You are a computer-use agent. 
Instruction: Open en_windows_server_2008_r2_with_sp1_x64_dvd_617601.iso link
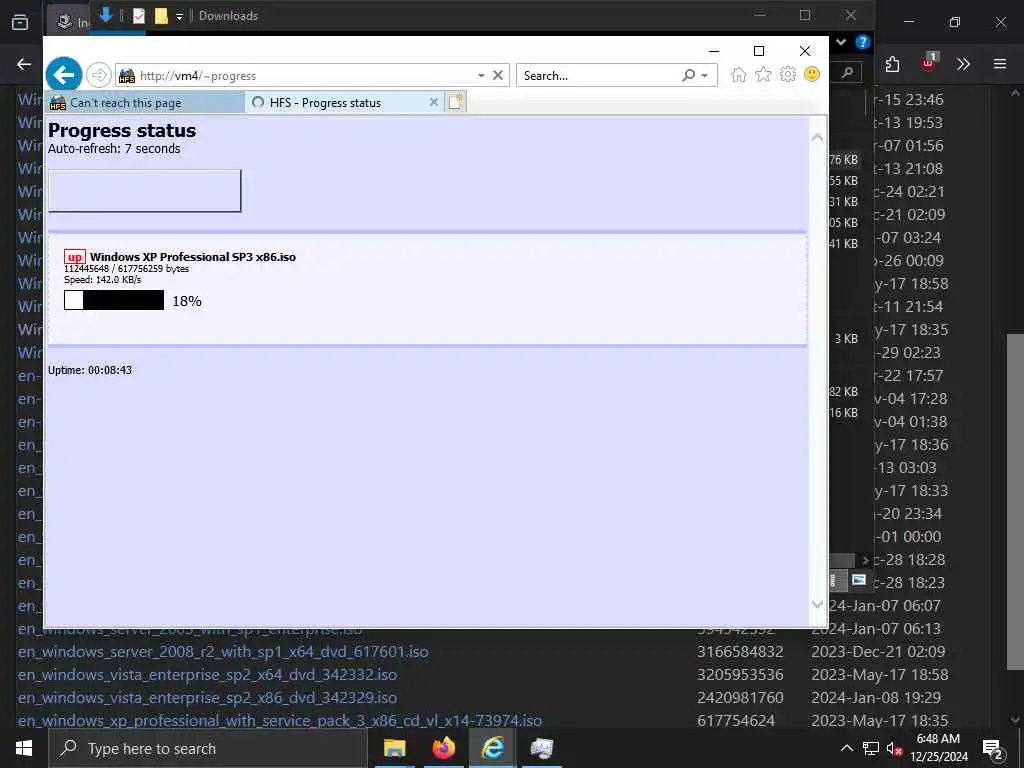223,652
